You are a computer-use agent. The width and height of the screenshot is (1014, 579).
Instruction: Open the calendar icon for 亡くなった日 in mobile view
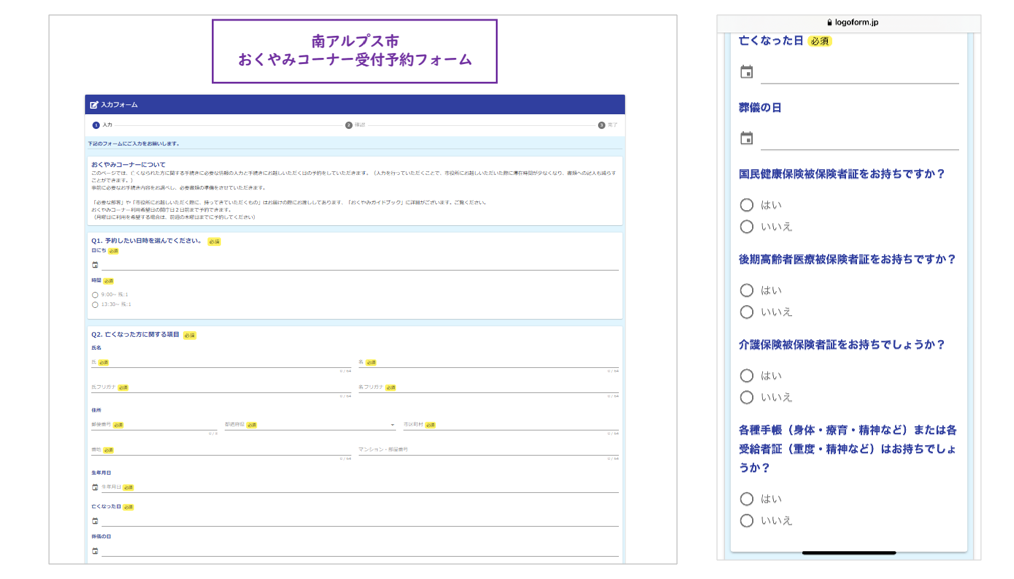click(747, 72)
